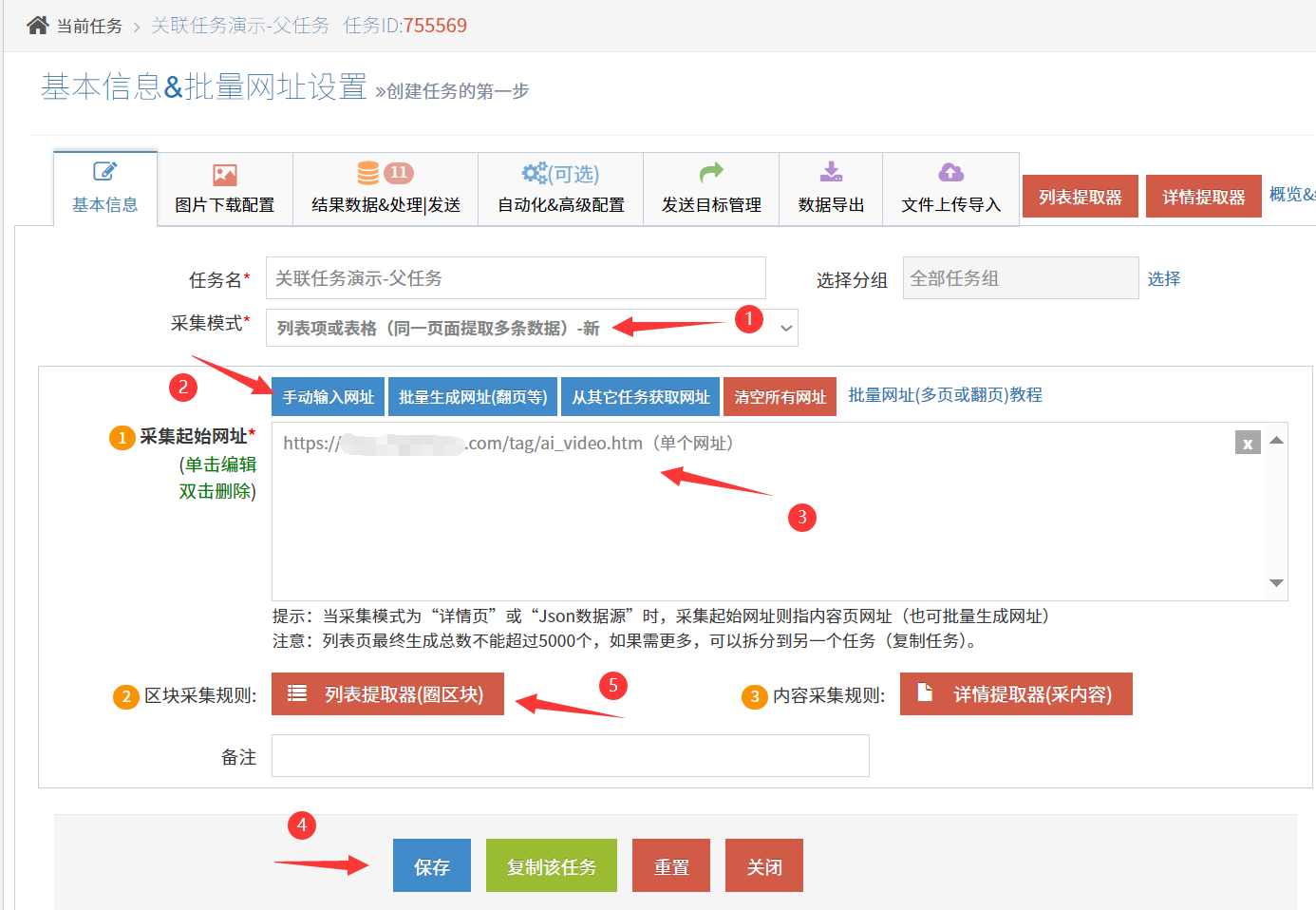Clear all URLs with 清空所有网址
This screenshot has height=910, width=1316.
click(780, 397)
